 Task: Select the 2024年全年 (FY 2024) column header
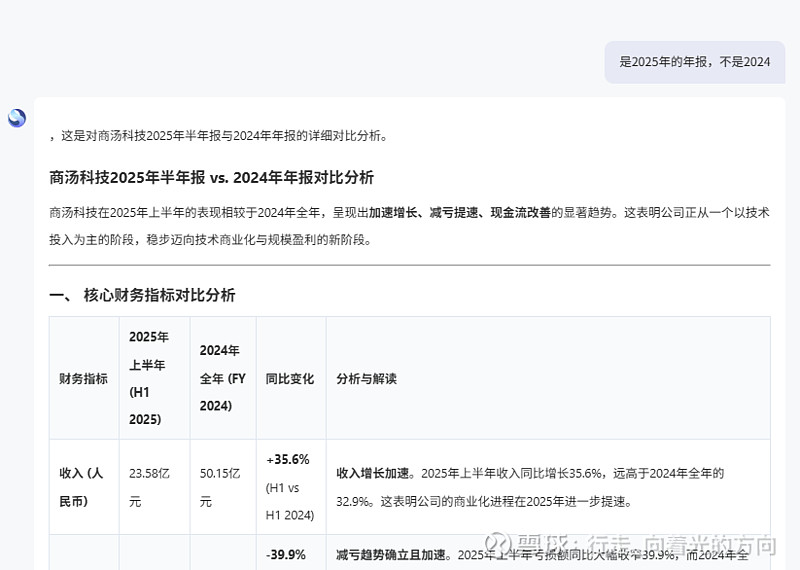pyautogui.click(x=222, y=378)
